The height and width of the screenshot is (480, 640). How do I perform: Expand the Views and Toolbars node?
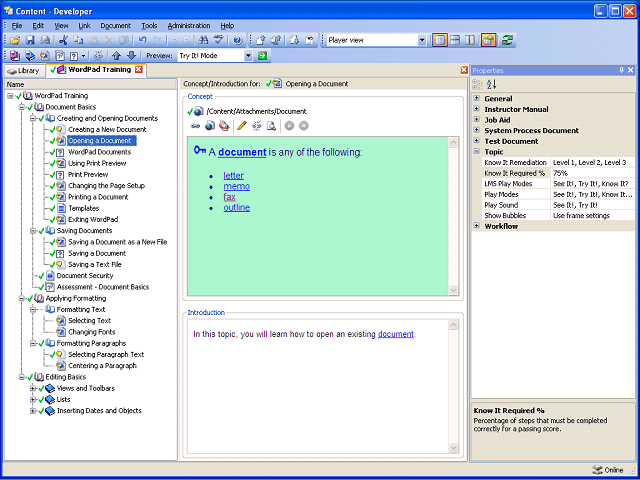click(x=33, y=388)
